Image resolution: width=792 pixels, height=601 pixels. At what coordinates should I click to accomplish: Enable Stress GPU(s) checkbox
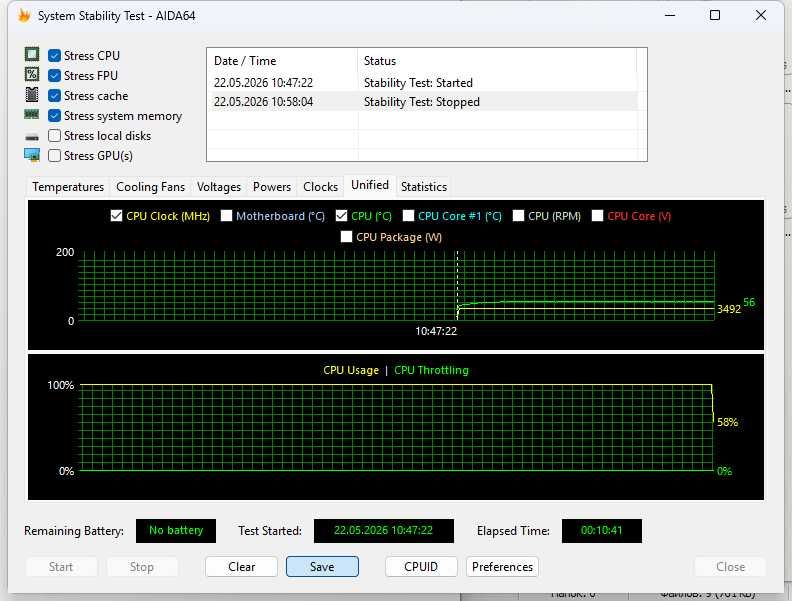(55, 156)
